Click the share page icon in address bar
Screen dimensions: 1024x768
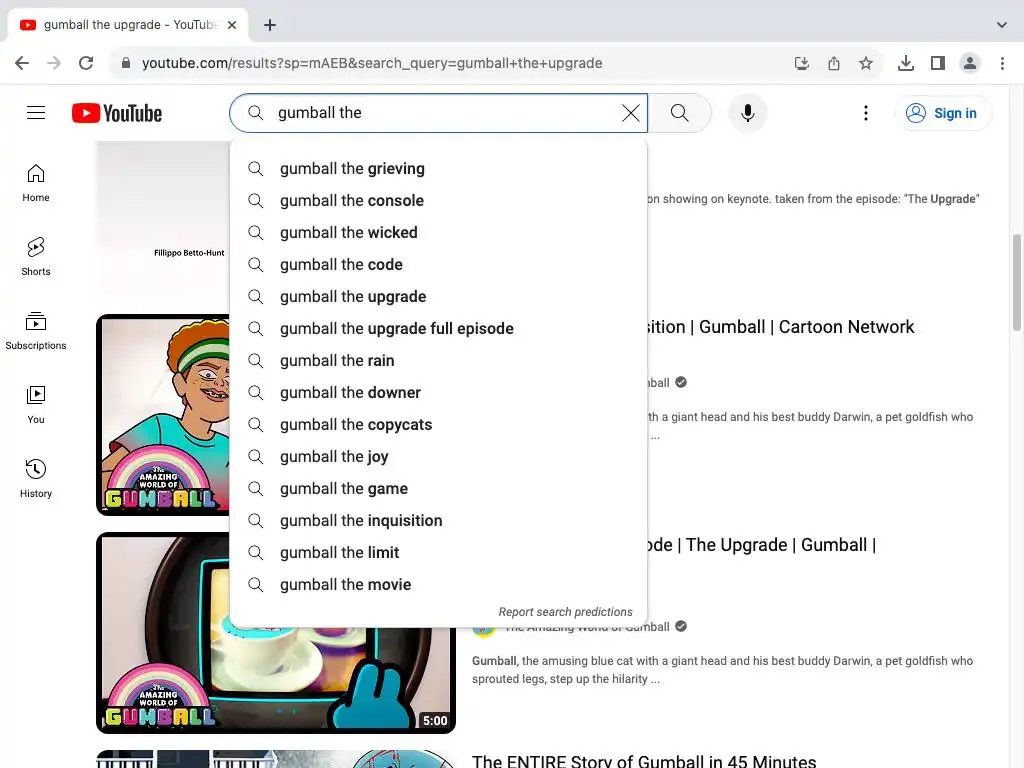834,63
